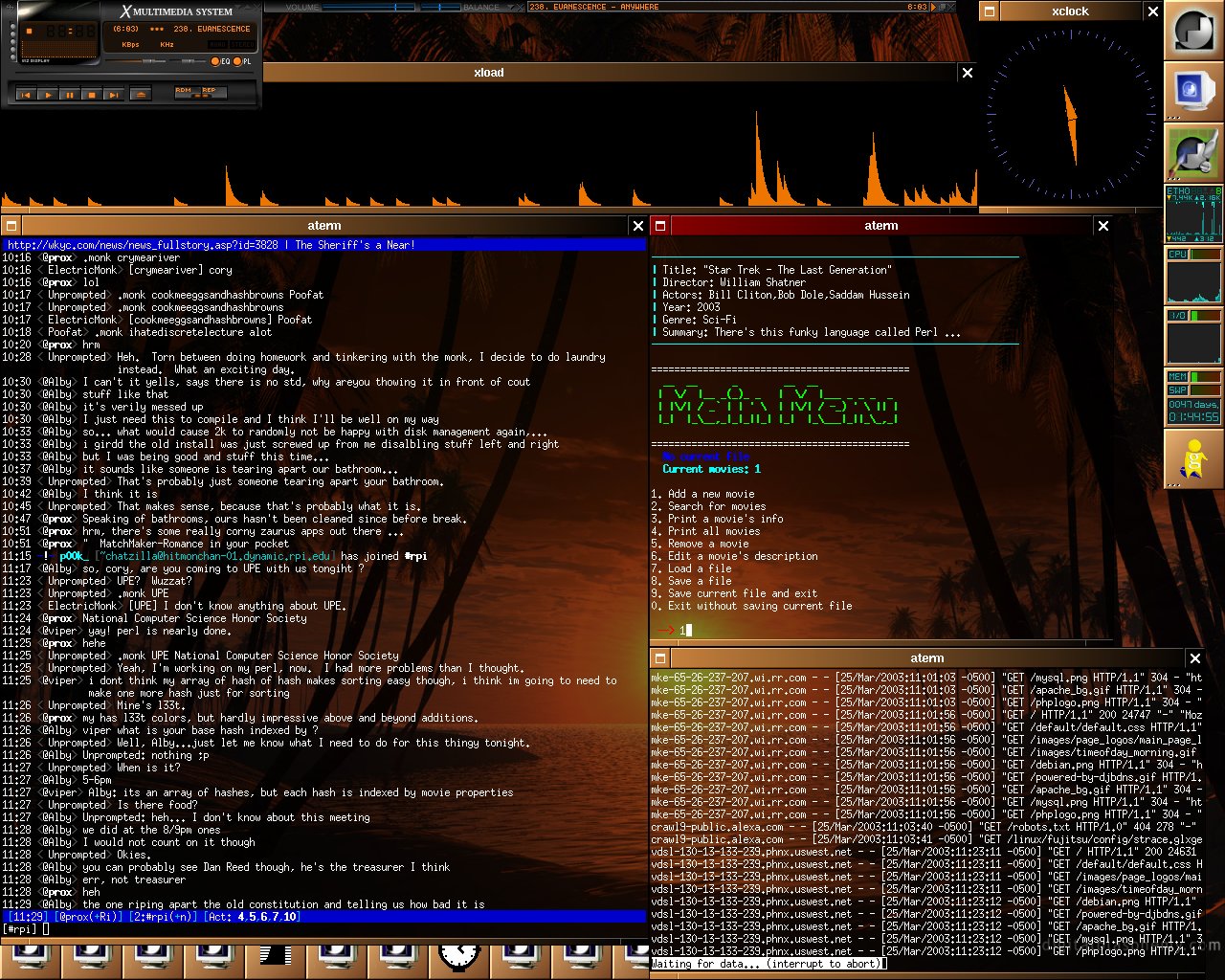The image size is (1225, 980).
Task: Click the IRC input line after [#rpi]
Action: [x=343, y=929]
